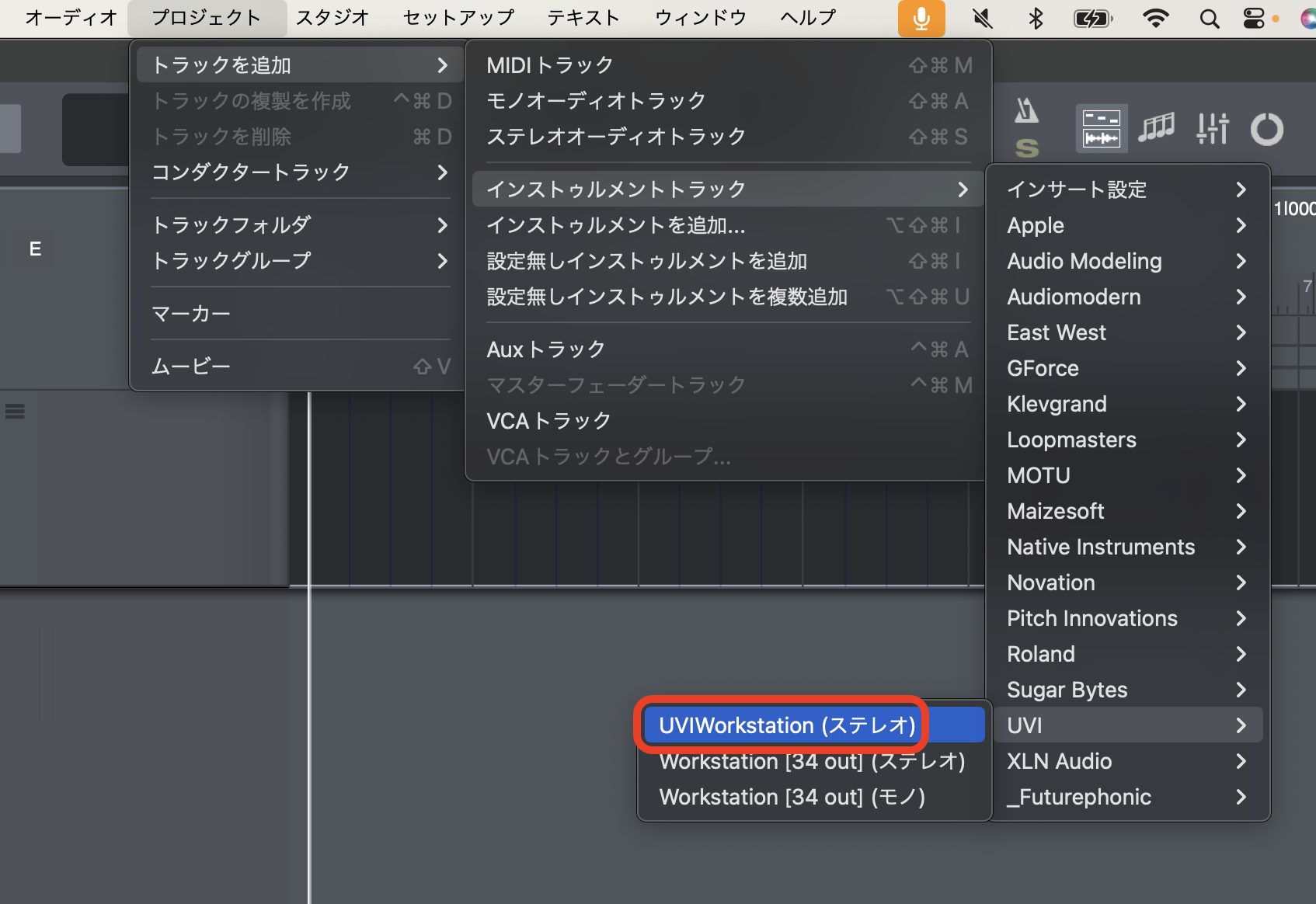Open the sequence editor notes icon
The height and width of the screenshot is (904, 1316).
tap(1156, 128)
